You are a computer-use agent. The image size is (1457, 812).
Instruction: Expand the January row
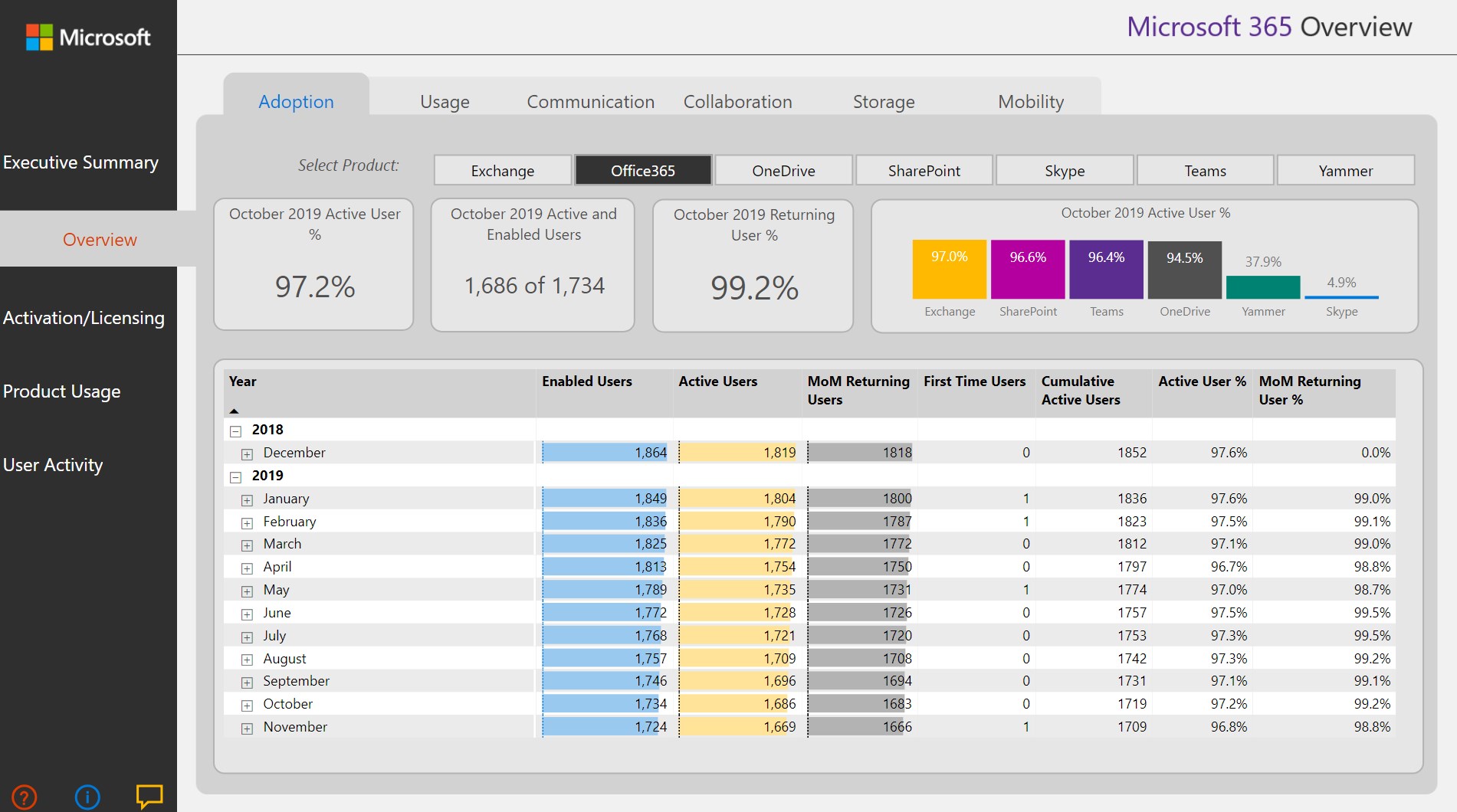click(247, 500)
